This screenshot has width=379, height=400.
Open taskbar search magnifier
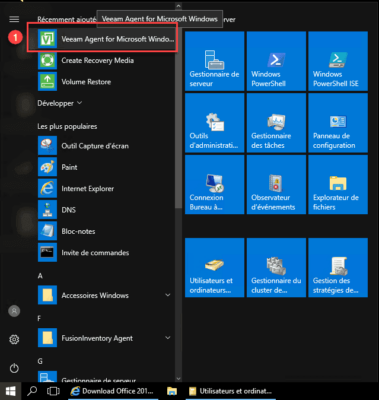[32, 391]
